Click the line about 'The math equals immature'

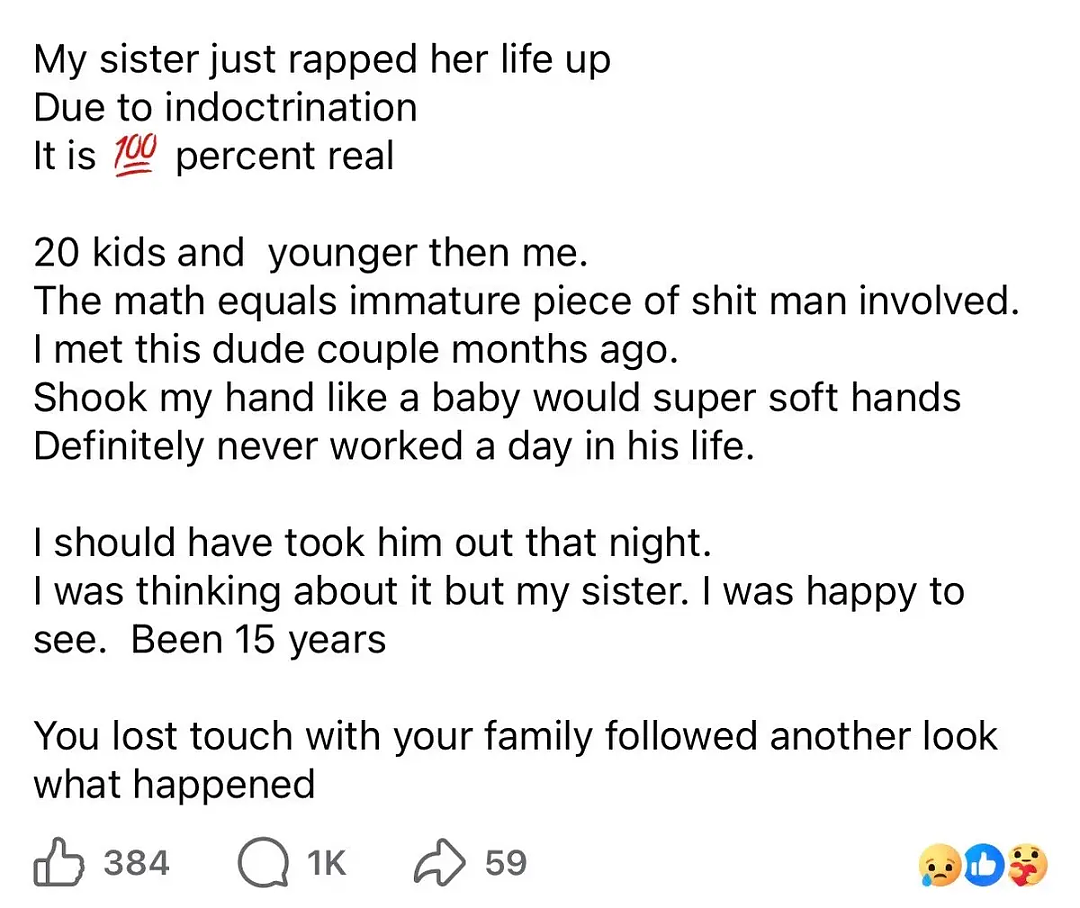coord(526,301)
